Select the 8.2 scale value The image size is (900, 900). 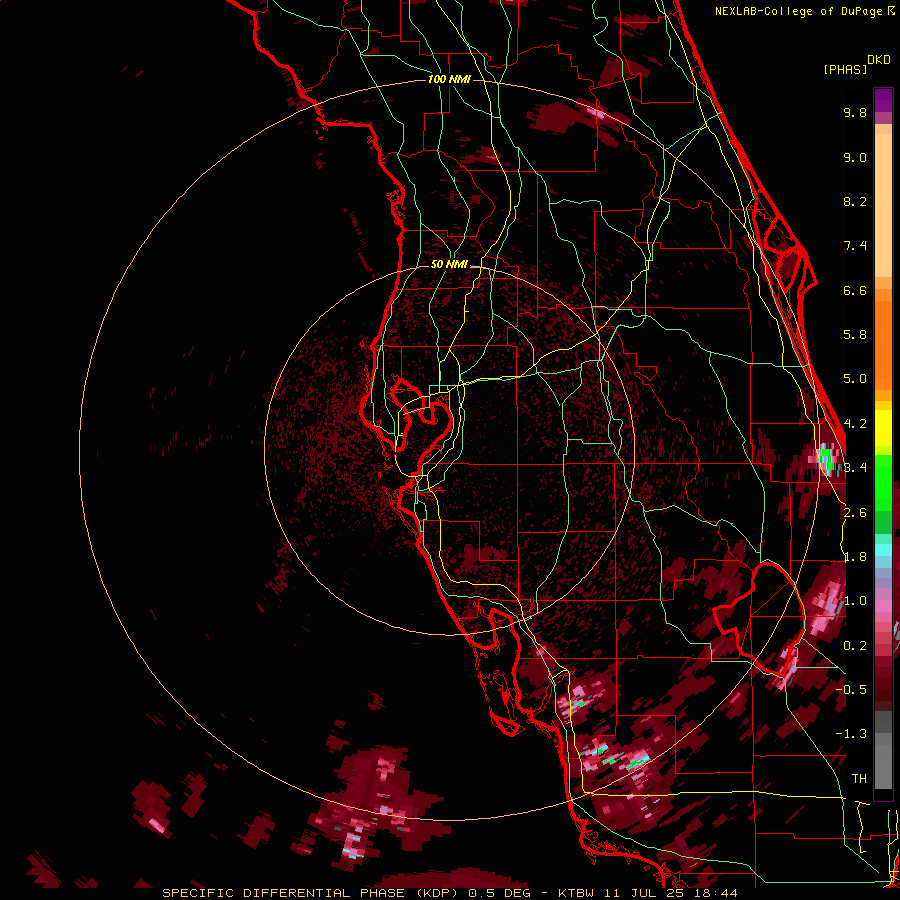point(855,201)
